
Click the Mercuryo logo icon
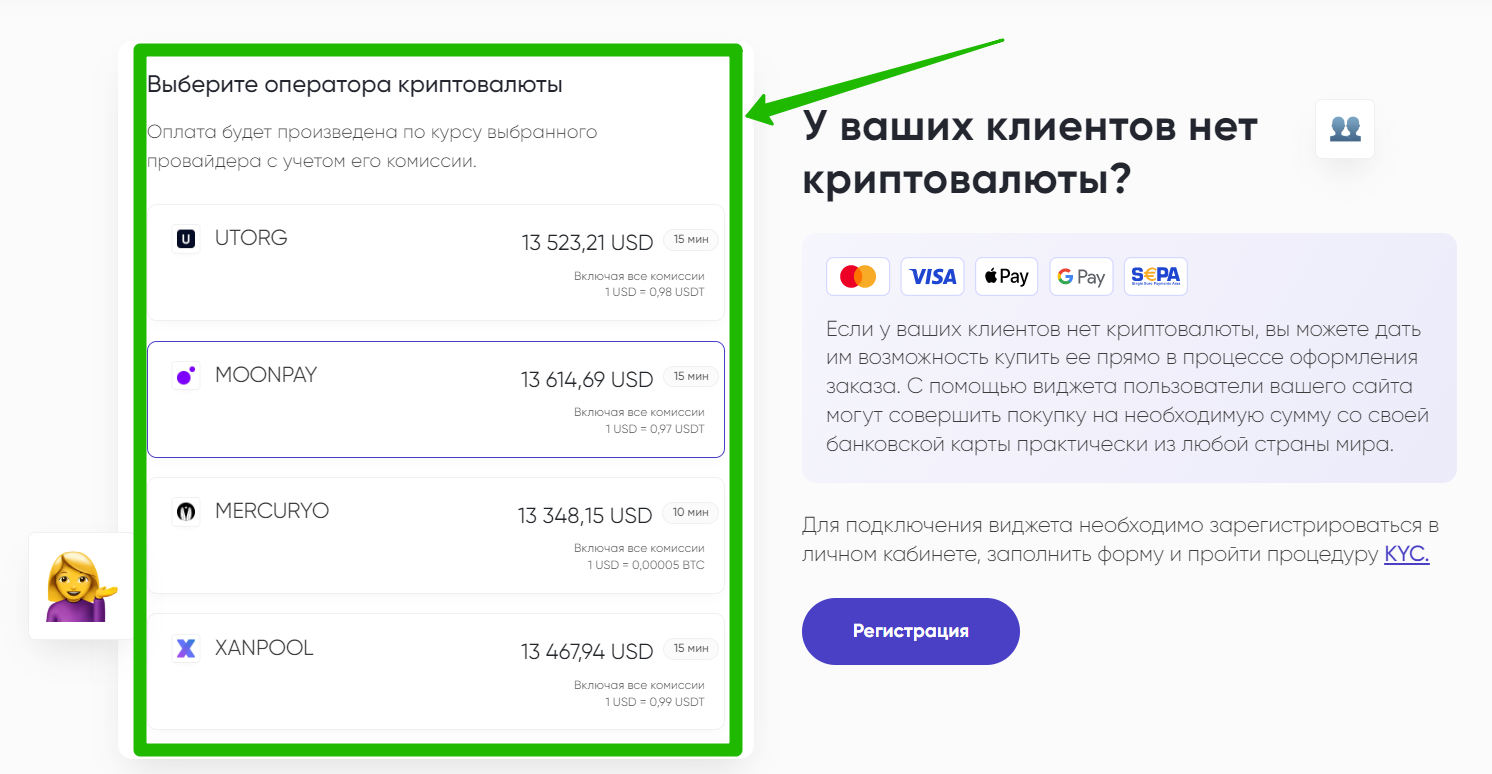(x=186, y=512)
